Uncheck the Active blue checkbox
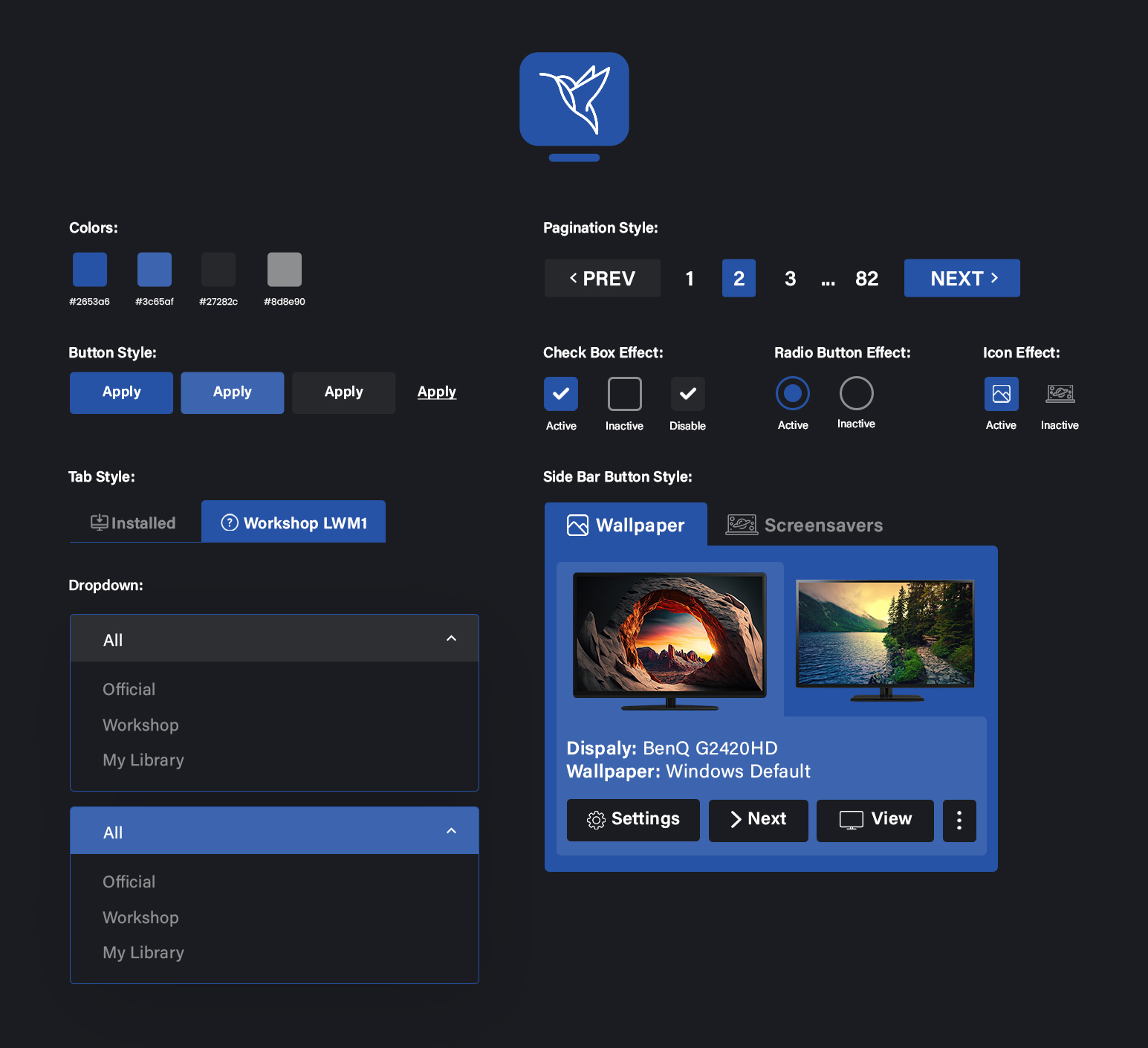 560,393
